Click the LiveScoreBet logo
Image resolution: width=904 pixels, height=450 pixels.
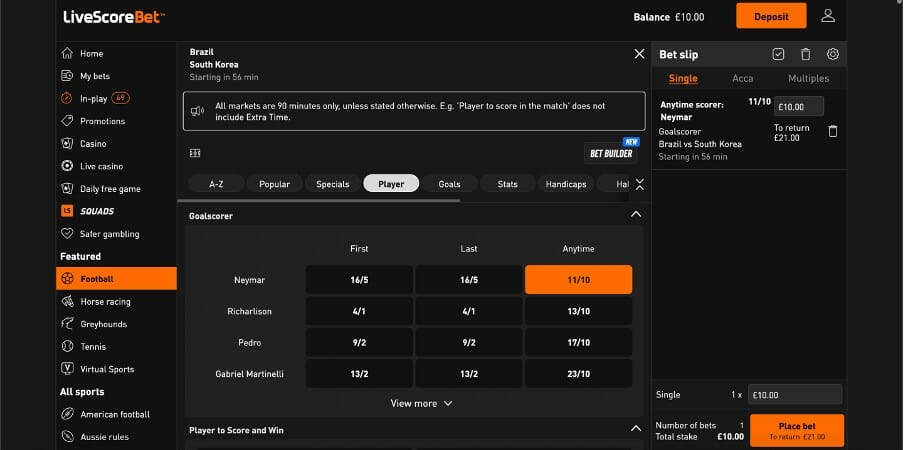pyautogui.click(x=114, y=17)
